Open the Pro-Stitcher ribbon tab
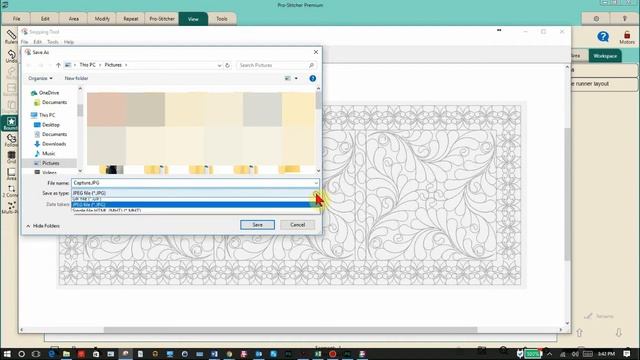Screen dimensions: 640x360 tap(162, 19)
